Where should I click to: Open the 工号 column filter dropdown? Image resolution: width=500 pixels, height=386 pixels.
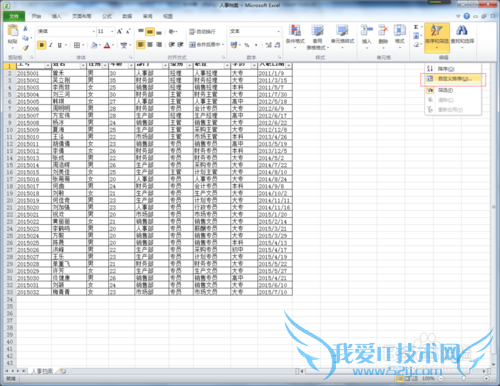[x=48, y=65]
